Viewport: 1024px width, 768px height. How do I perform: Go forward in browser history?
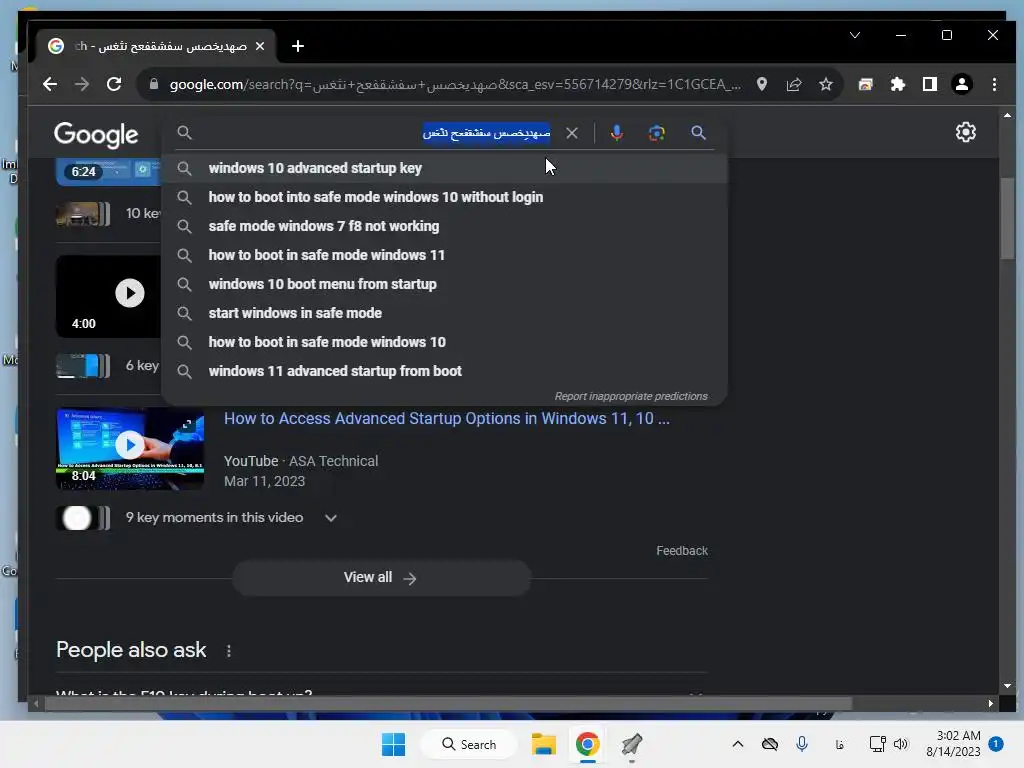pos(82,84)
